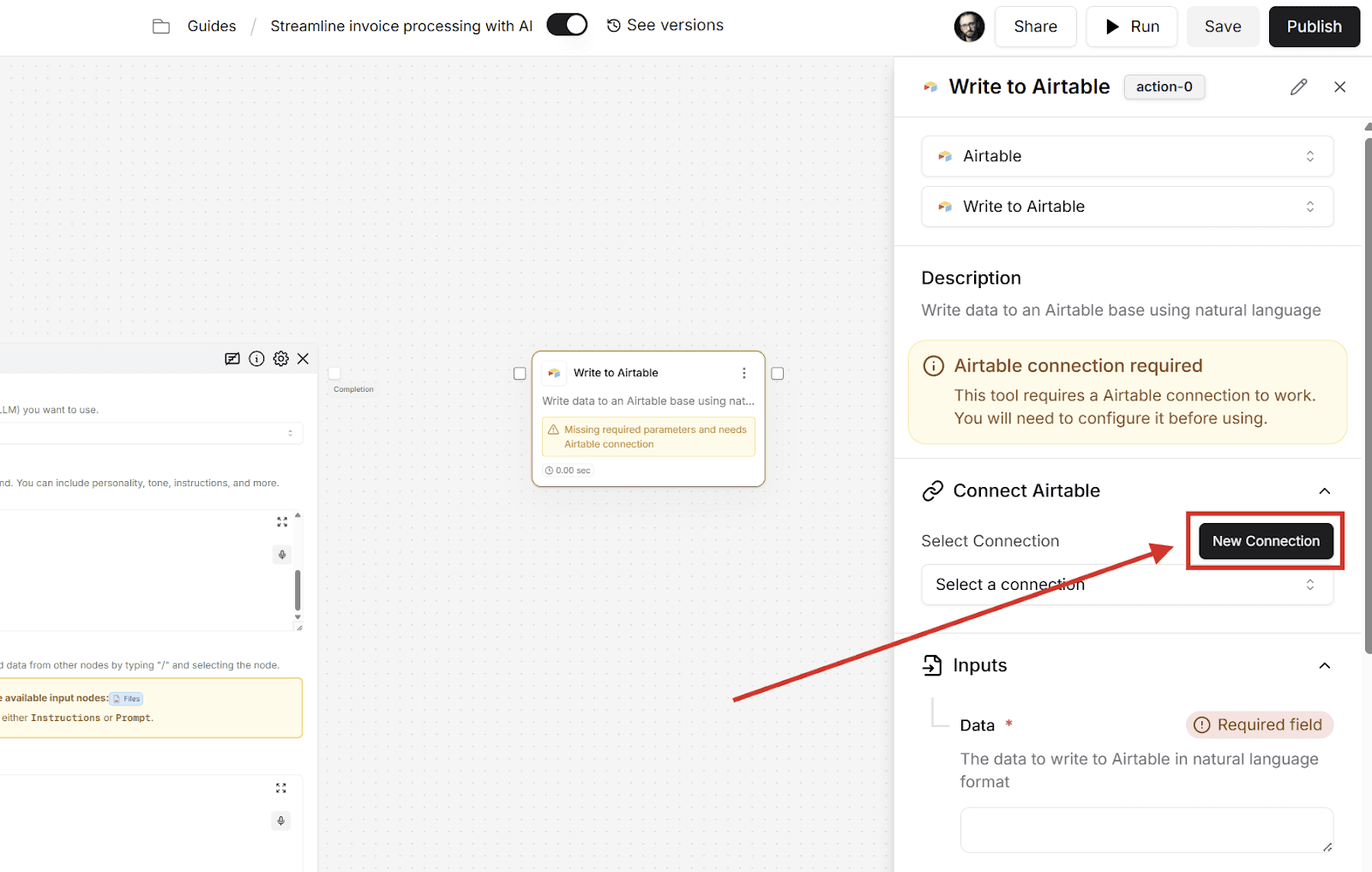
Task: Click the warning triangle on the node
Action: tap(554, 430)
